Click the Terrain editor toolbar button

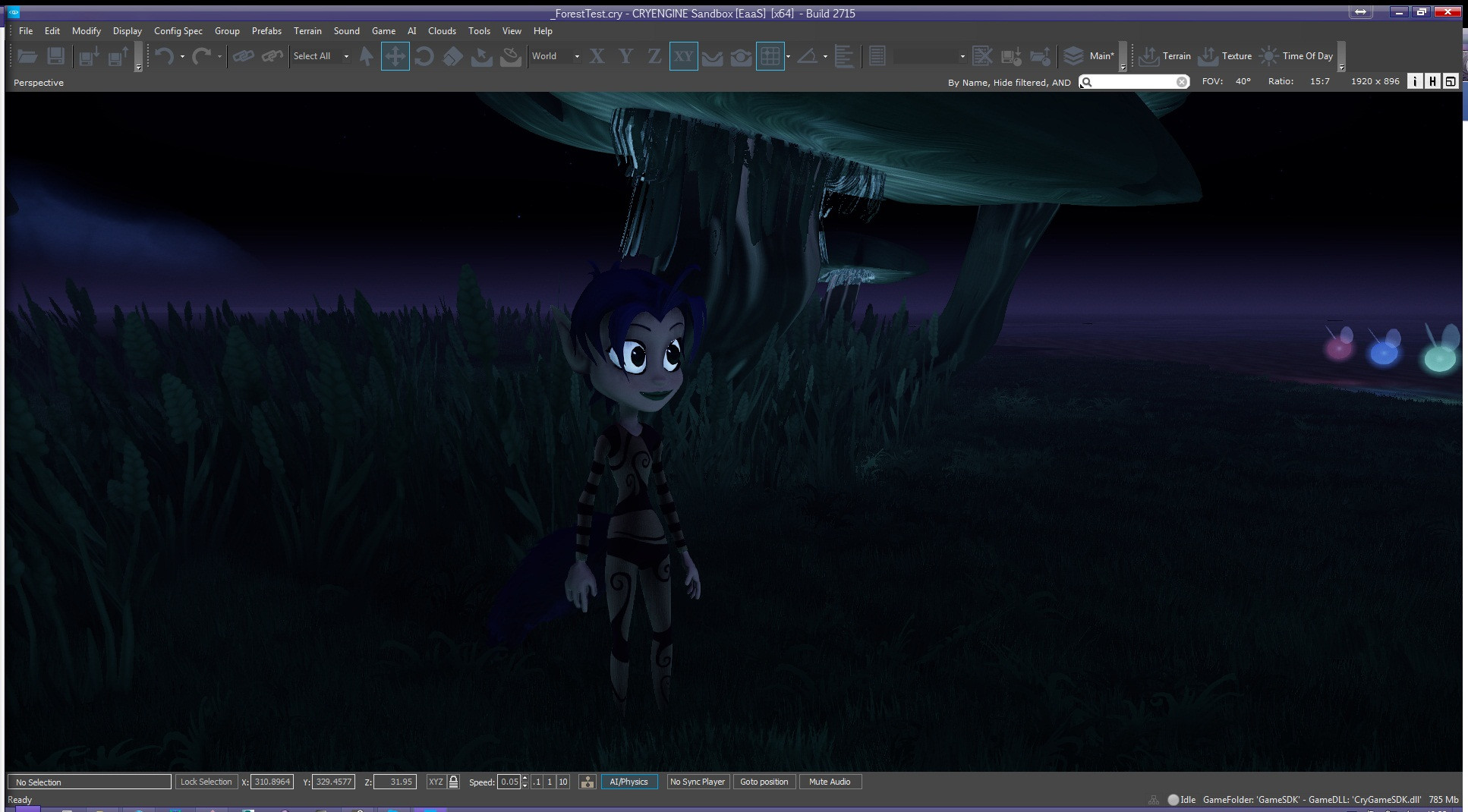[1165, 56]
